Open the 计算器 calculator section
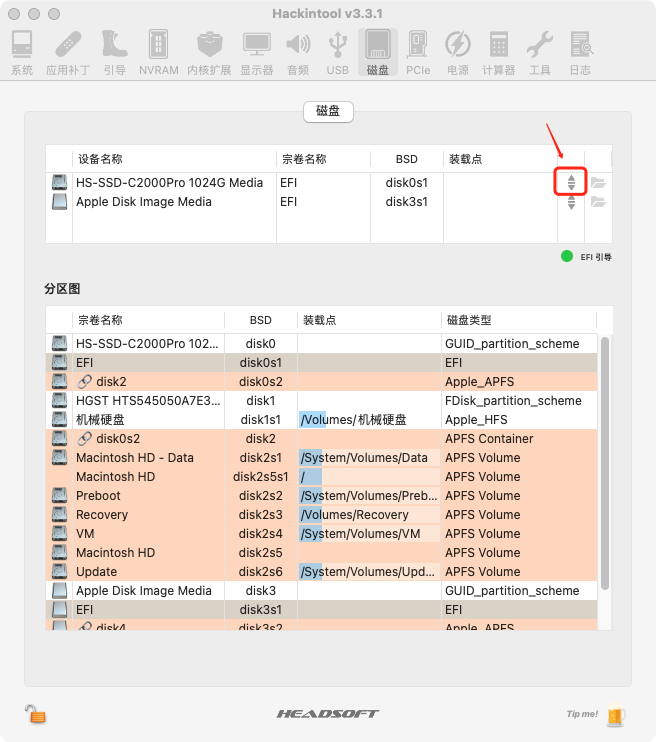The width and height of the screenshot is (656, 742). (x=498, y=52)
